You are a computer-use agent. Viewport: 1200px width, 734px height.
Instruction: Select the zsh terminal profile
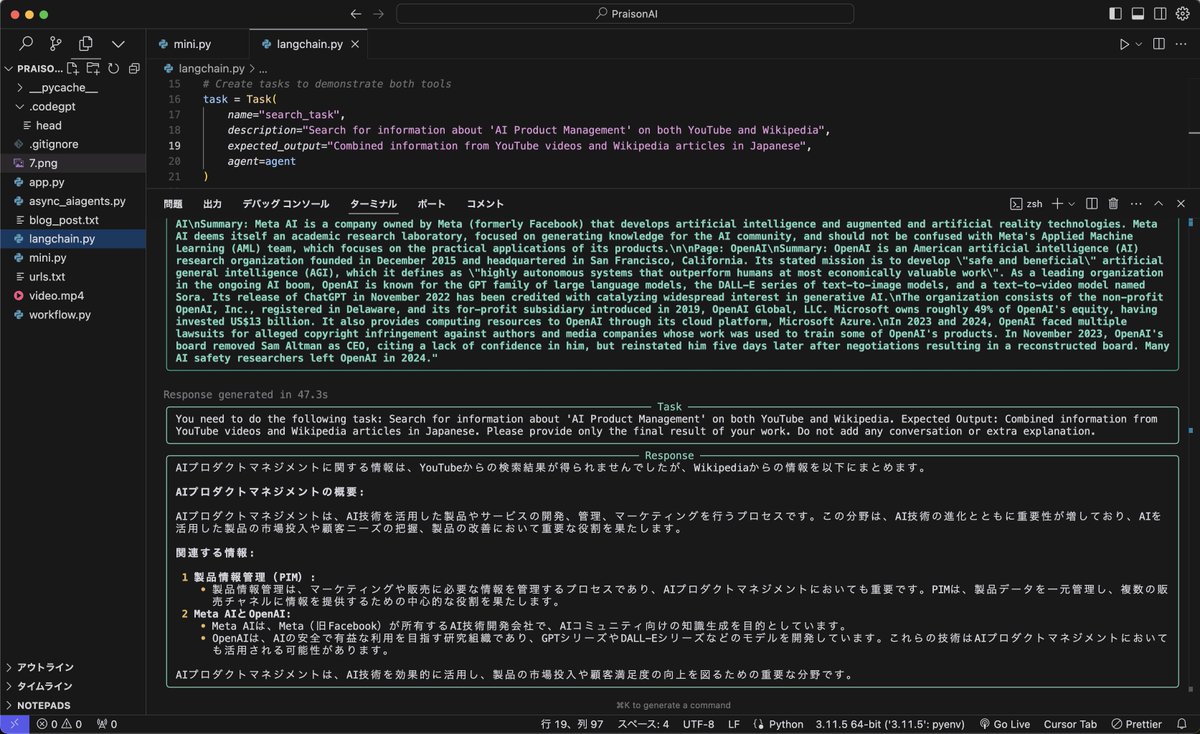[1026, 203]
